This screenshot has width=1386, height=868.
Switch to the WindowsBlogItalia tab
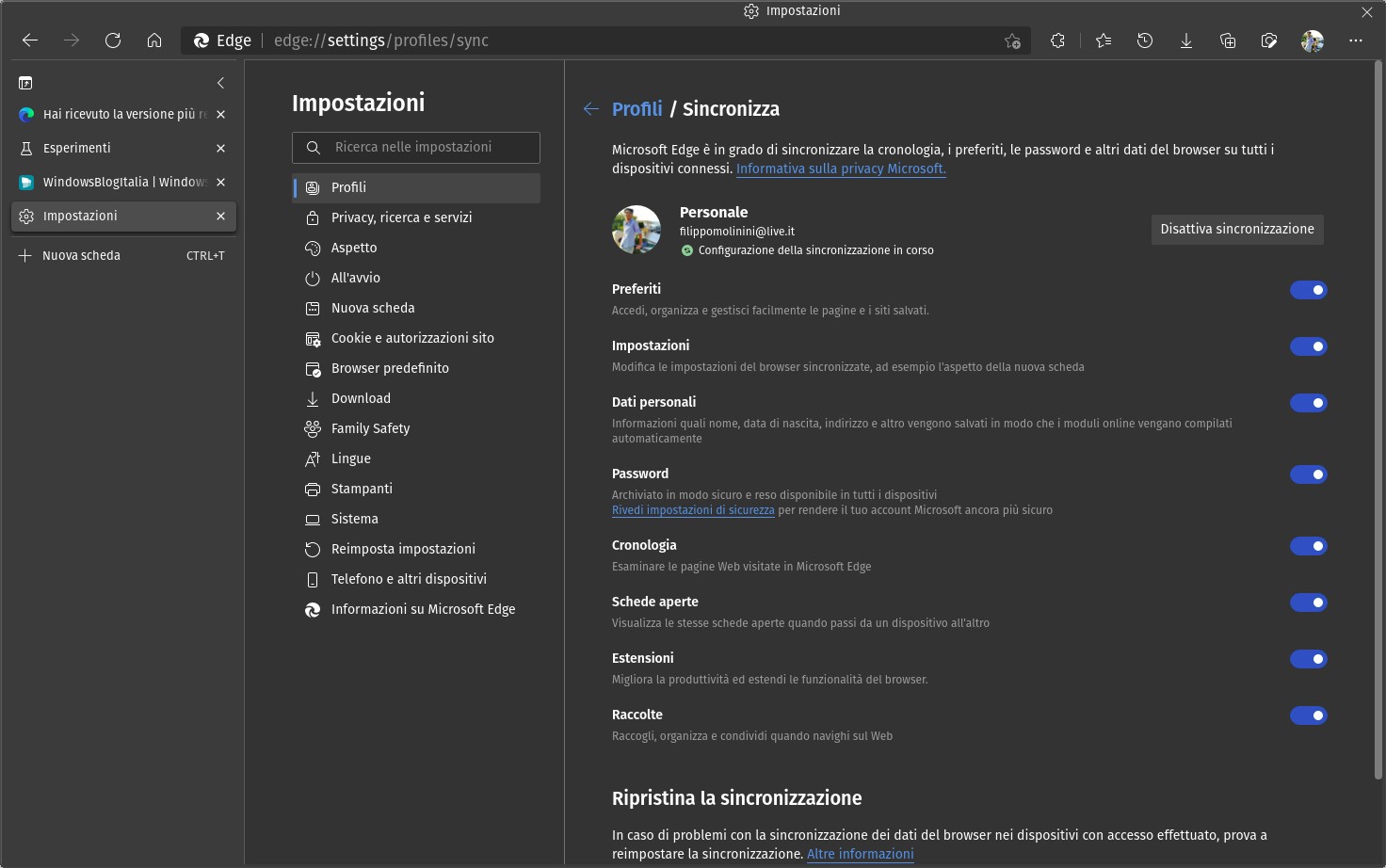(x=122, y=182)
